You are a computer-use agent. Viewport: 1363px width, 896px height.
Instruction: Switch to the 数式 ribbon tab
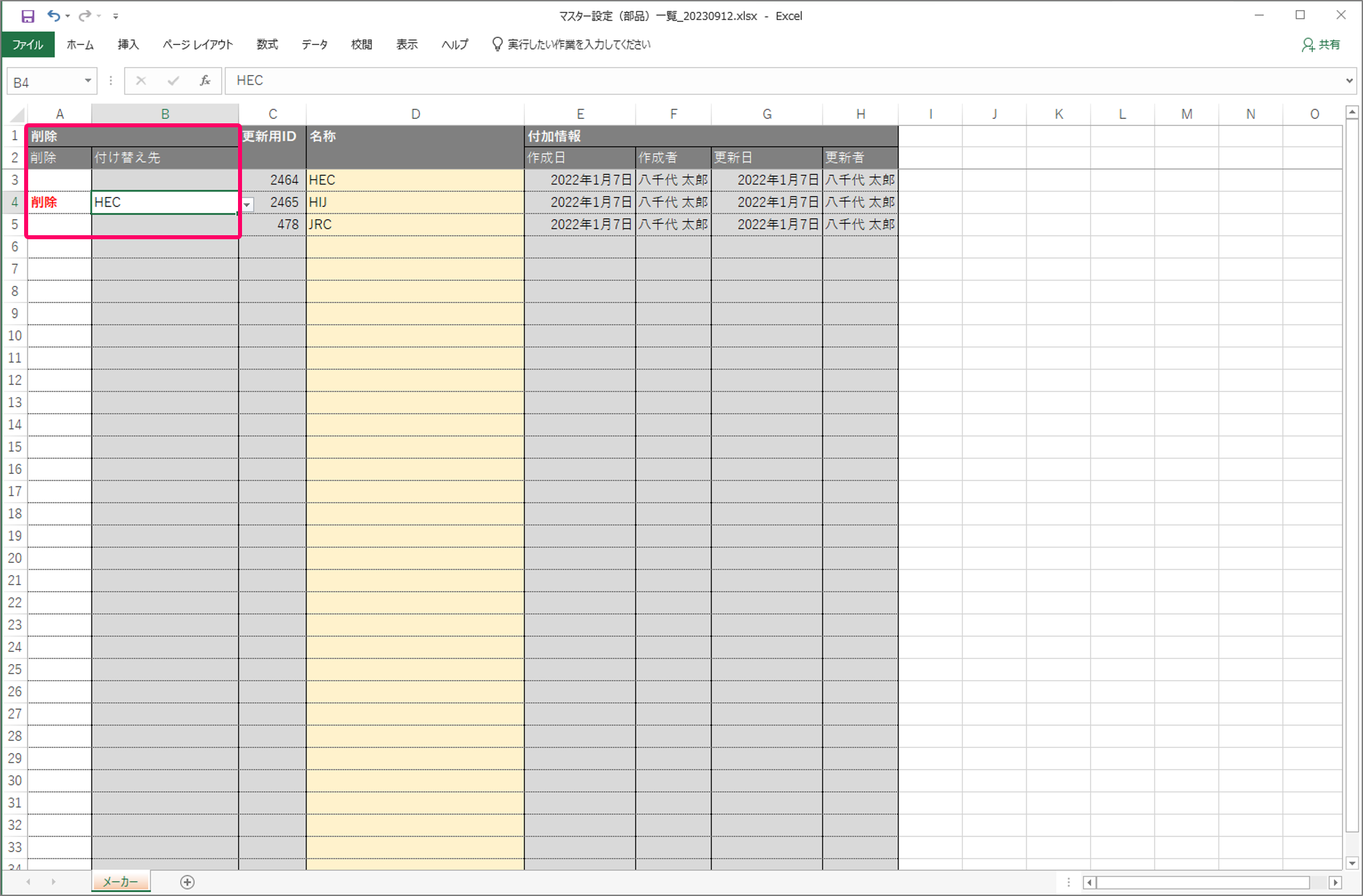tap(267, 45)
